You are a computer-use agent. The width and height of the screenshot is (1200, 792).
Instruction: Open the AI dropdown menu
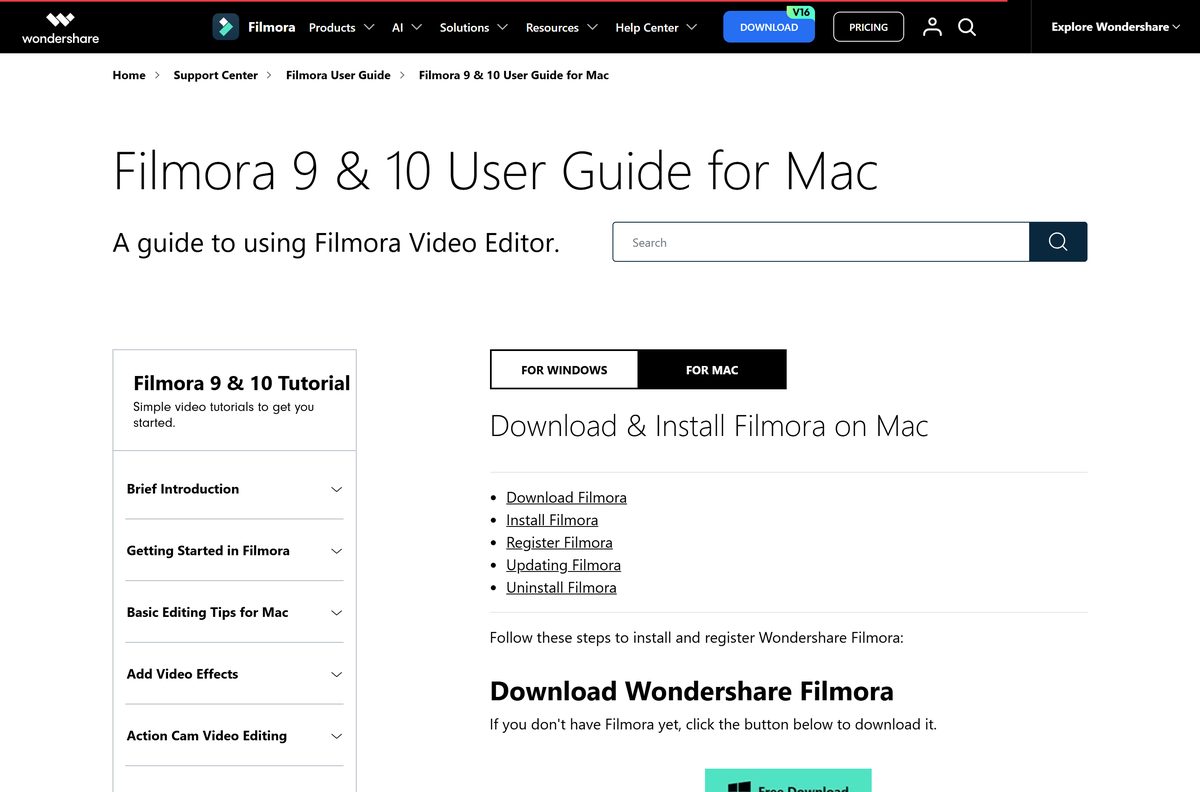407,27
